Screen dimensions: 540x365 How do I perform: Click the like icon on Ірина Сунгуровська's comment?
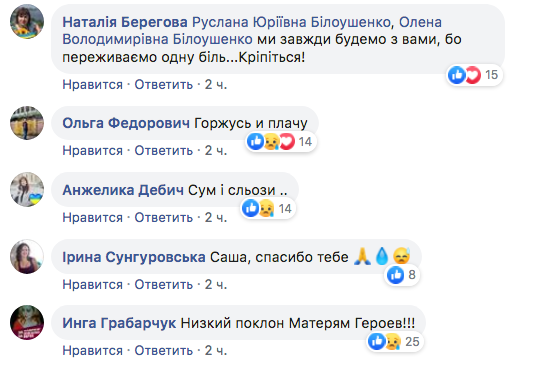395,275
